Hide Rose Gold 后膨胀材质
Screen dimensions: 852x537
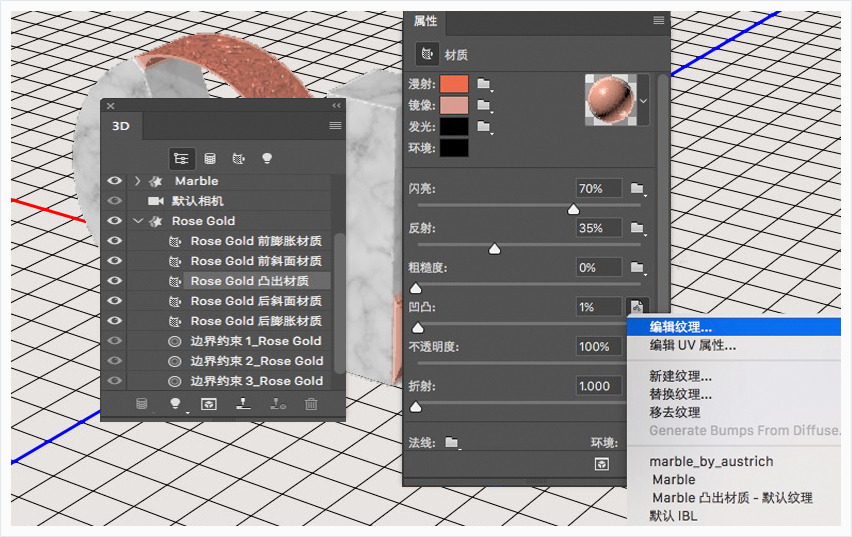(x=115, y=321)
